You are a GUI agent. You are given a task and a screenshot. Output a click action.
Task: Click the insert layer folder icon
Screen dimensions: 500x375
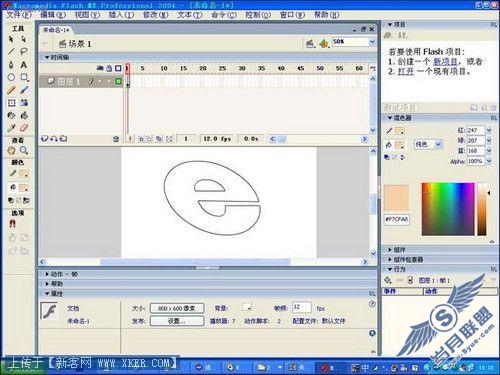pyautogui.click(x=63, y=139)
